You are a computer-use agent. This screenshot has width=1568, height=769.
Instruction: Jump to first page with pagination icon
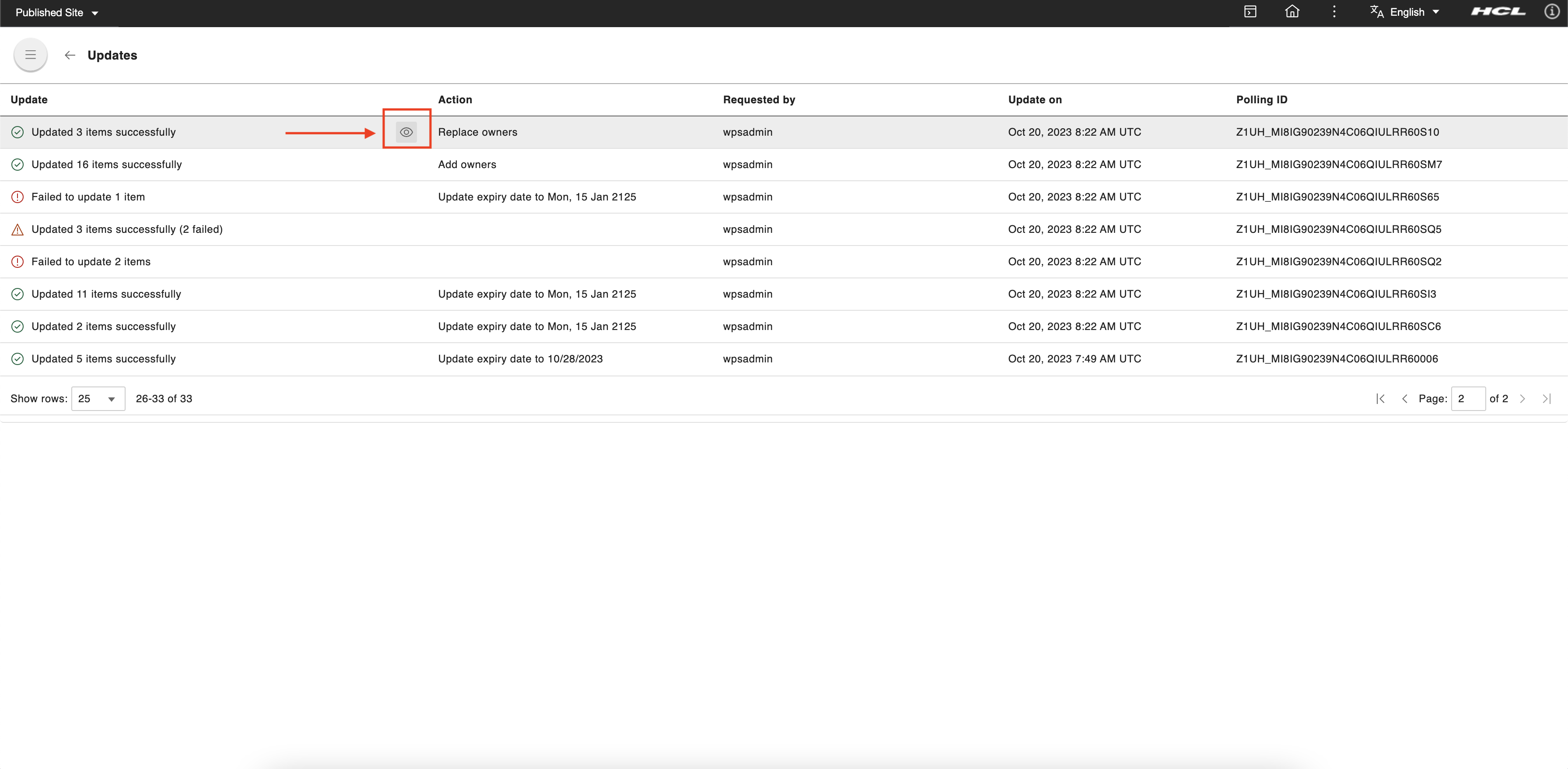tap(1380, 399)
